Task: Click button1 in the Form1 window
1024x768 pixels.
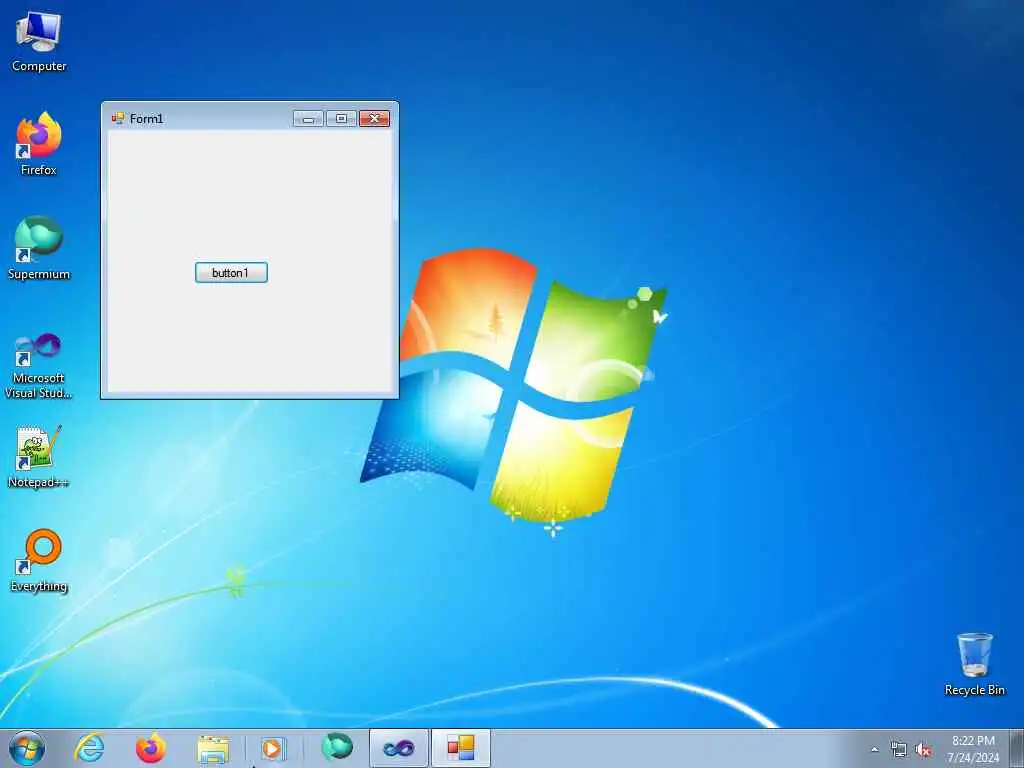Action: coord(231,272)
